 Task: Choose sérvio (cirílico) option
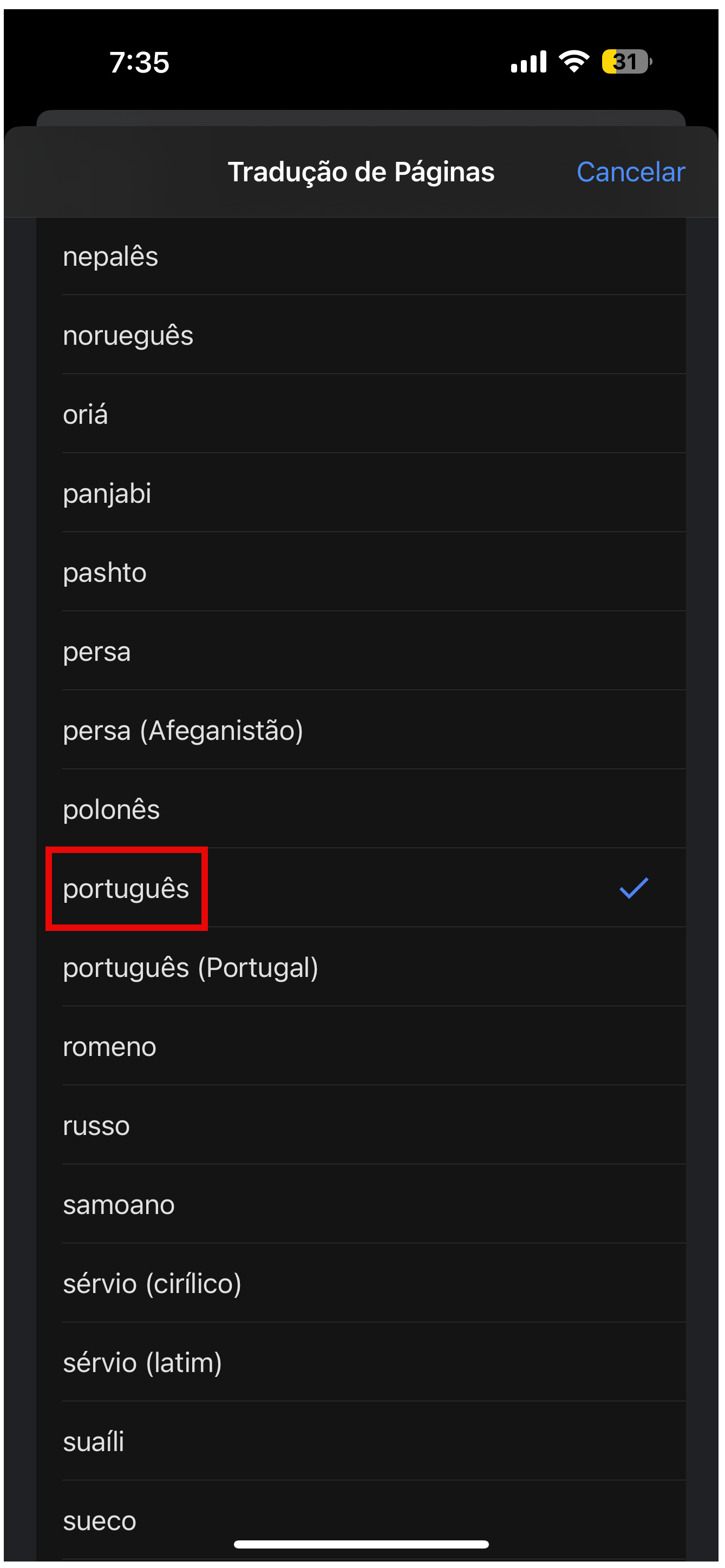tap(152, 1284)
